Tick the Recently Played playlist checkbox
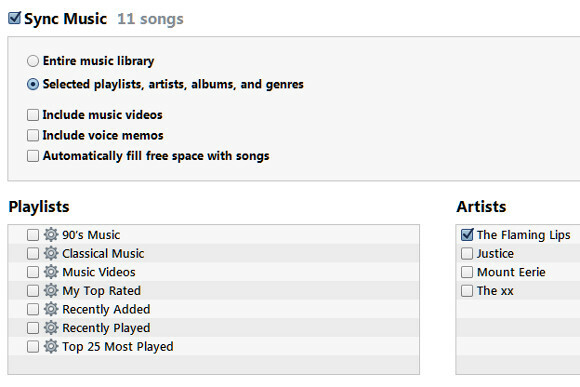This screenshot has height=387, width=580. click(x=33, y=328)
